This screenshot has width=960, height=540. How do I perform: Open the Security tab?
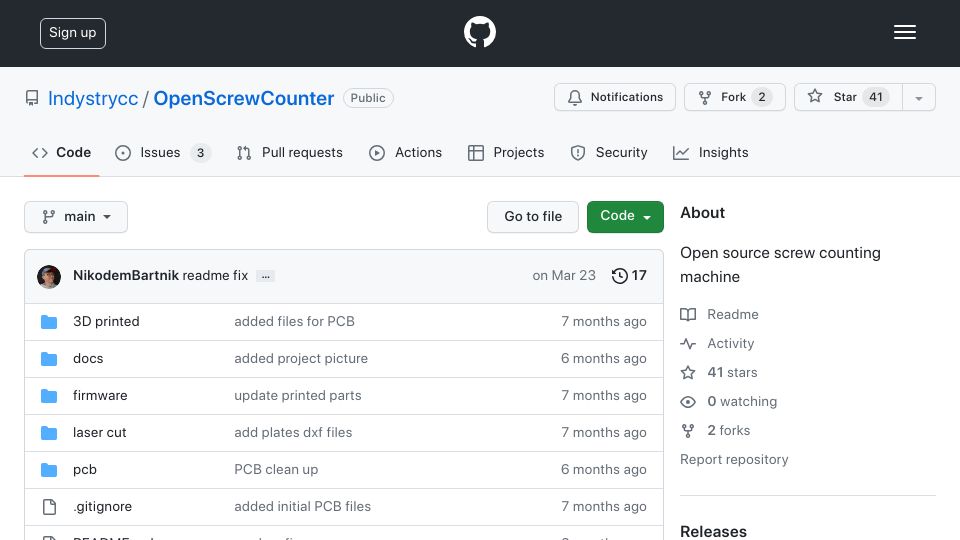pos(609,152)
